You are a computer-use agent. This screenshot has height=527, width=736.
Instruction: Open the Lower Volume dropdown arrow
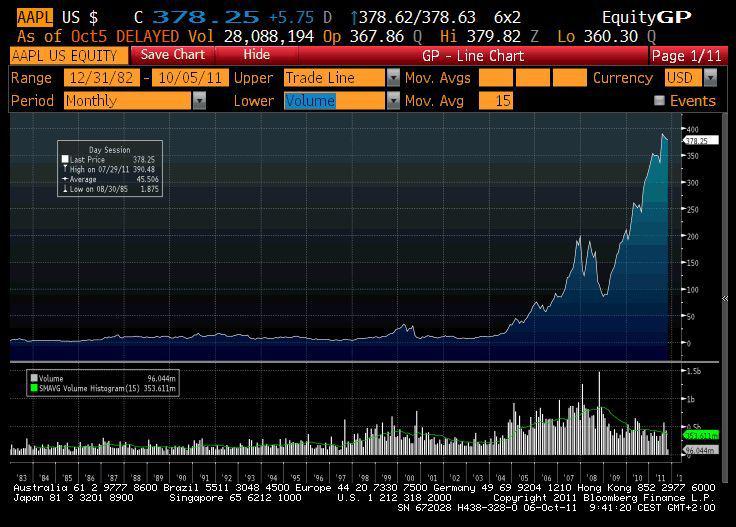(x=393, y=100)
